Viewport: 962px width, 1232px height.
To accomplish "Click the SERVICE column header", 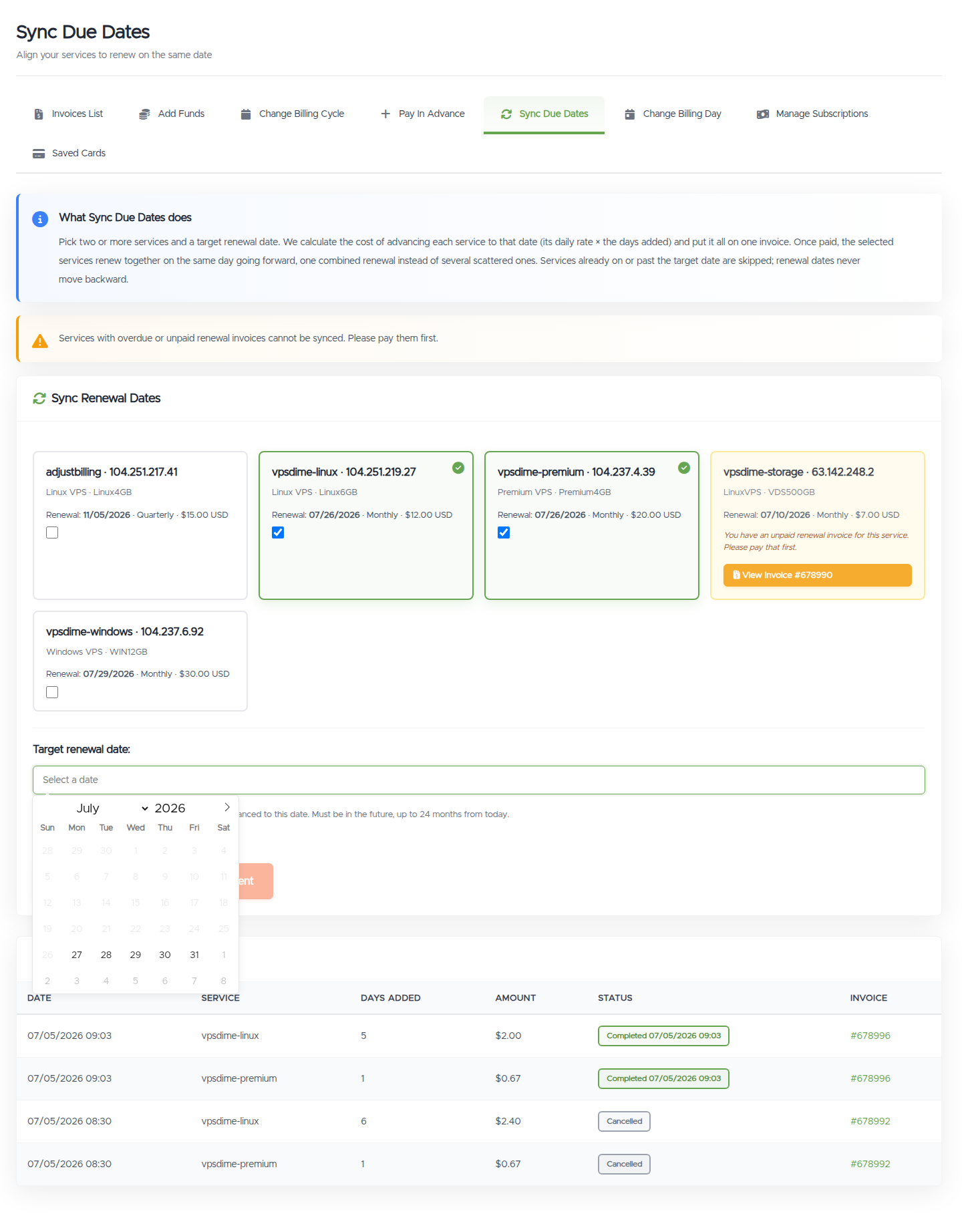I will 220,998.
